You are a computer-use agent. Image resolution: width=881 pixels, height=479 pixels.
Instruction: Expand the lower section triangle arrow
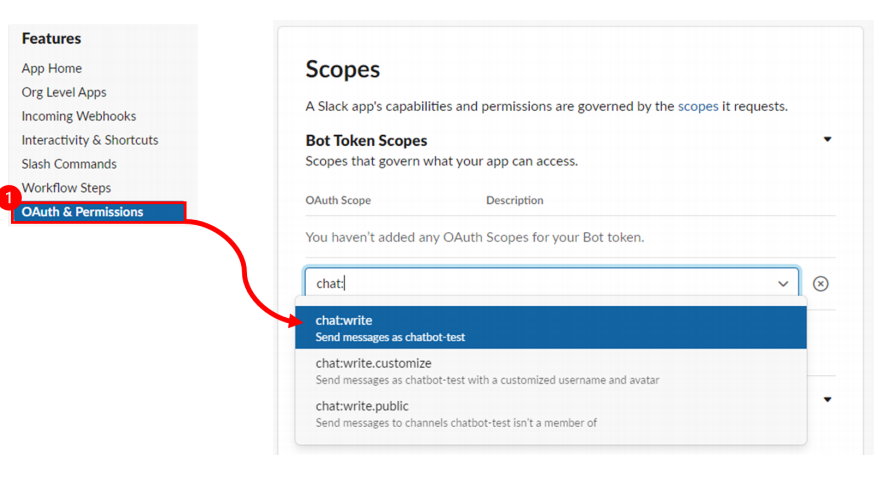[x=827, y=400]
